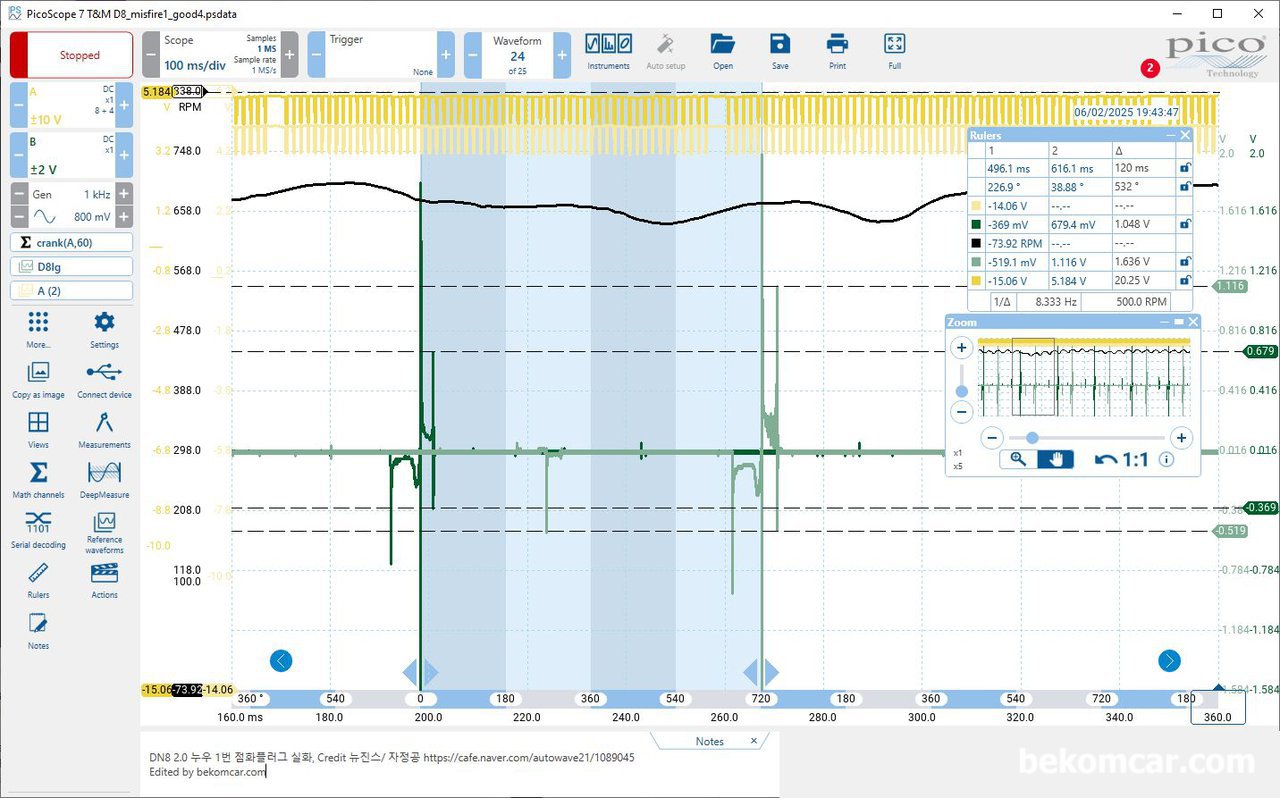Close the Rulers panel
1280x798 pixels.
pos(1185,135)
